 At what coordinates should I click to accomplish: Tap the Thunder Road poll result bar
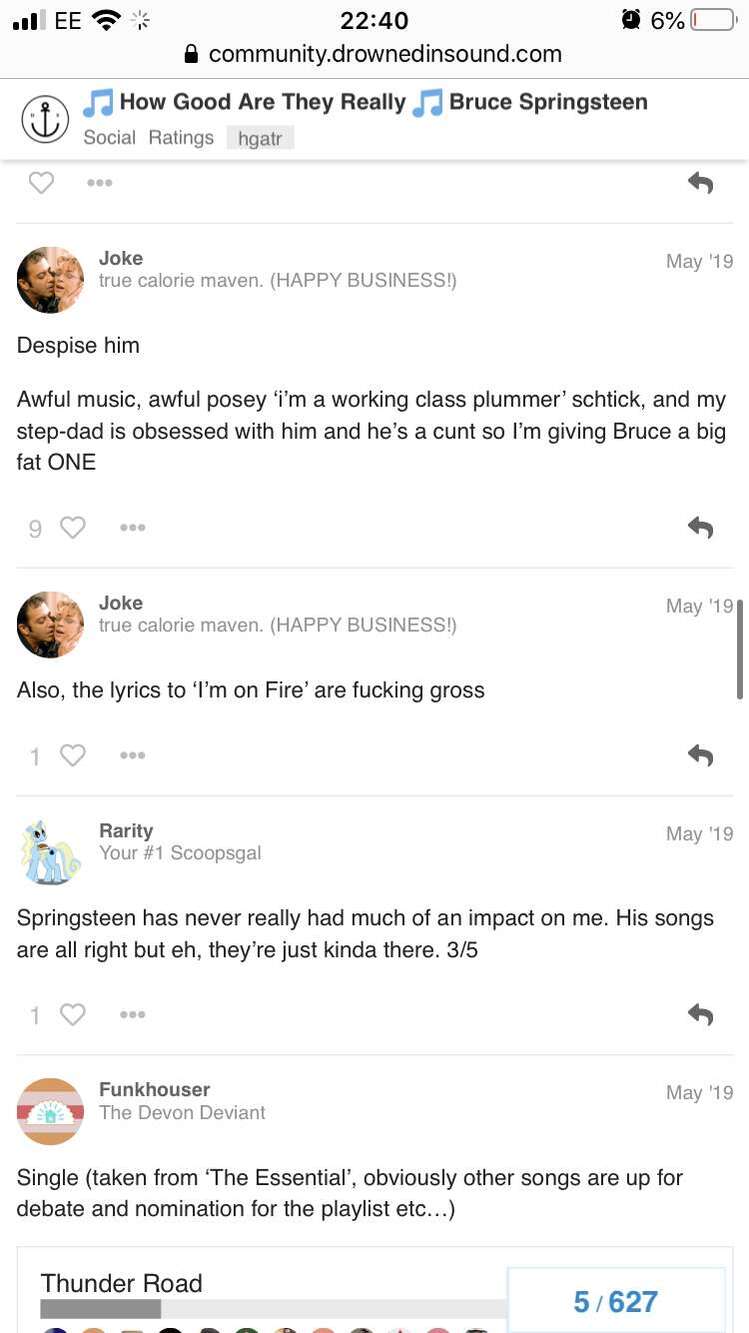pyautogui.click(x=272, y=1309)
